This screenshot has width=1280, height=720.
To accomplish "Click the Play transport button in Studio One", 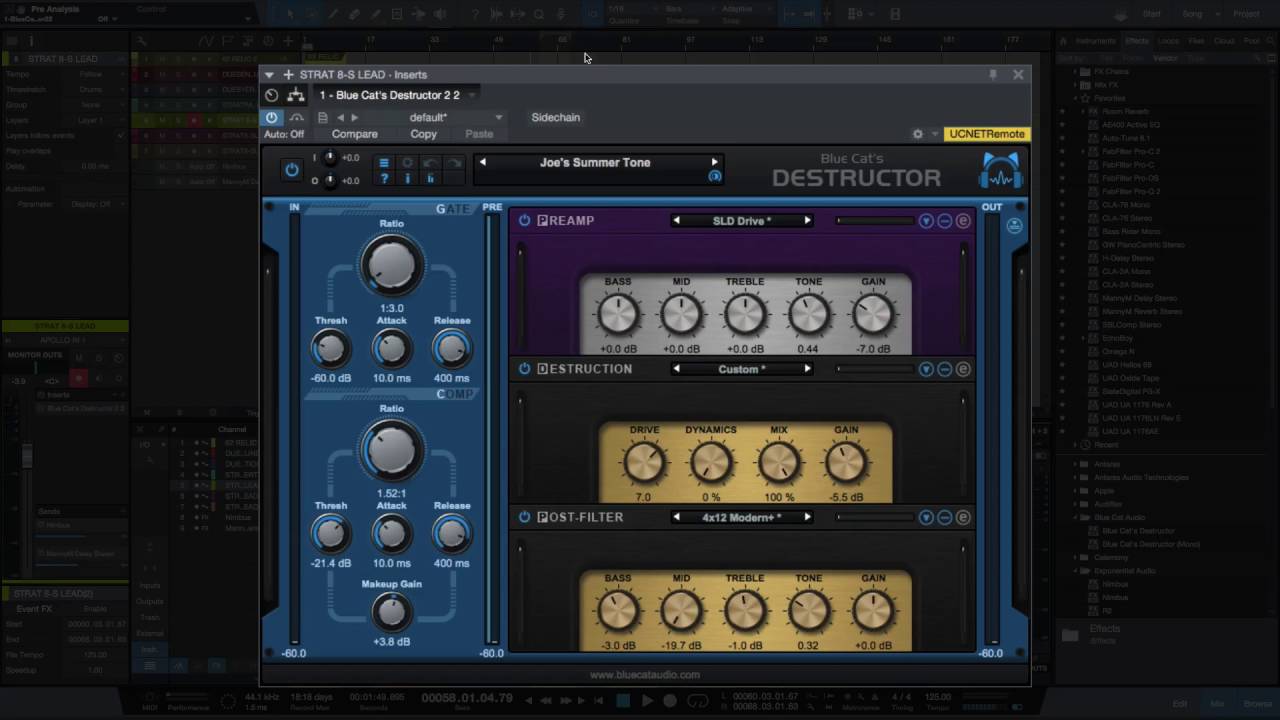I will pos(646,701).
